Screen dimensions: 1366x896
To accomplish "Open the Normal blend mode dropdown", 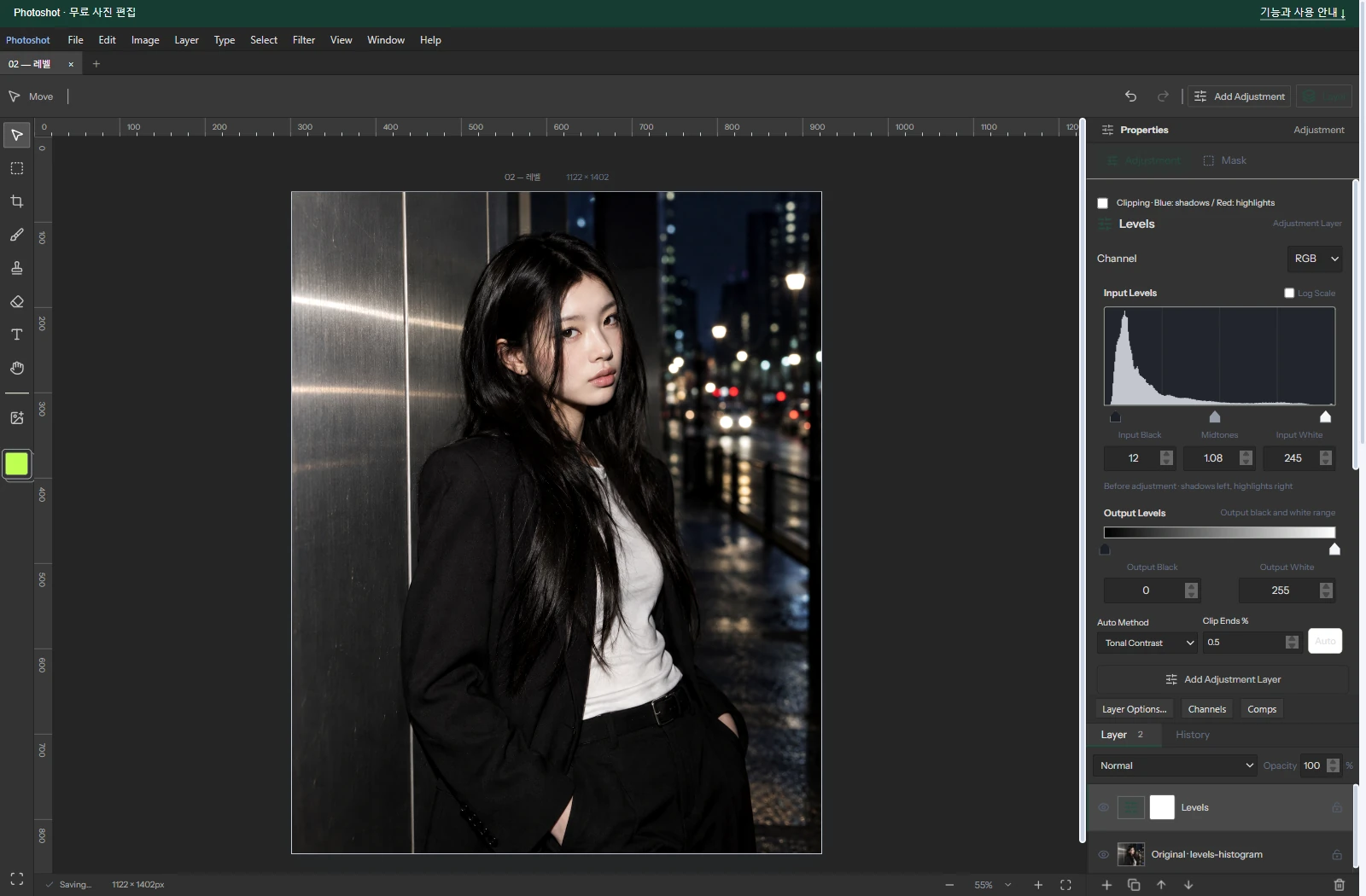I will [x=1175, y=765].
